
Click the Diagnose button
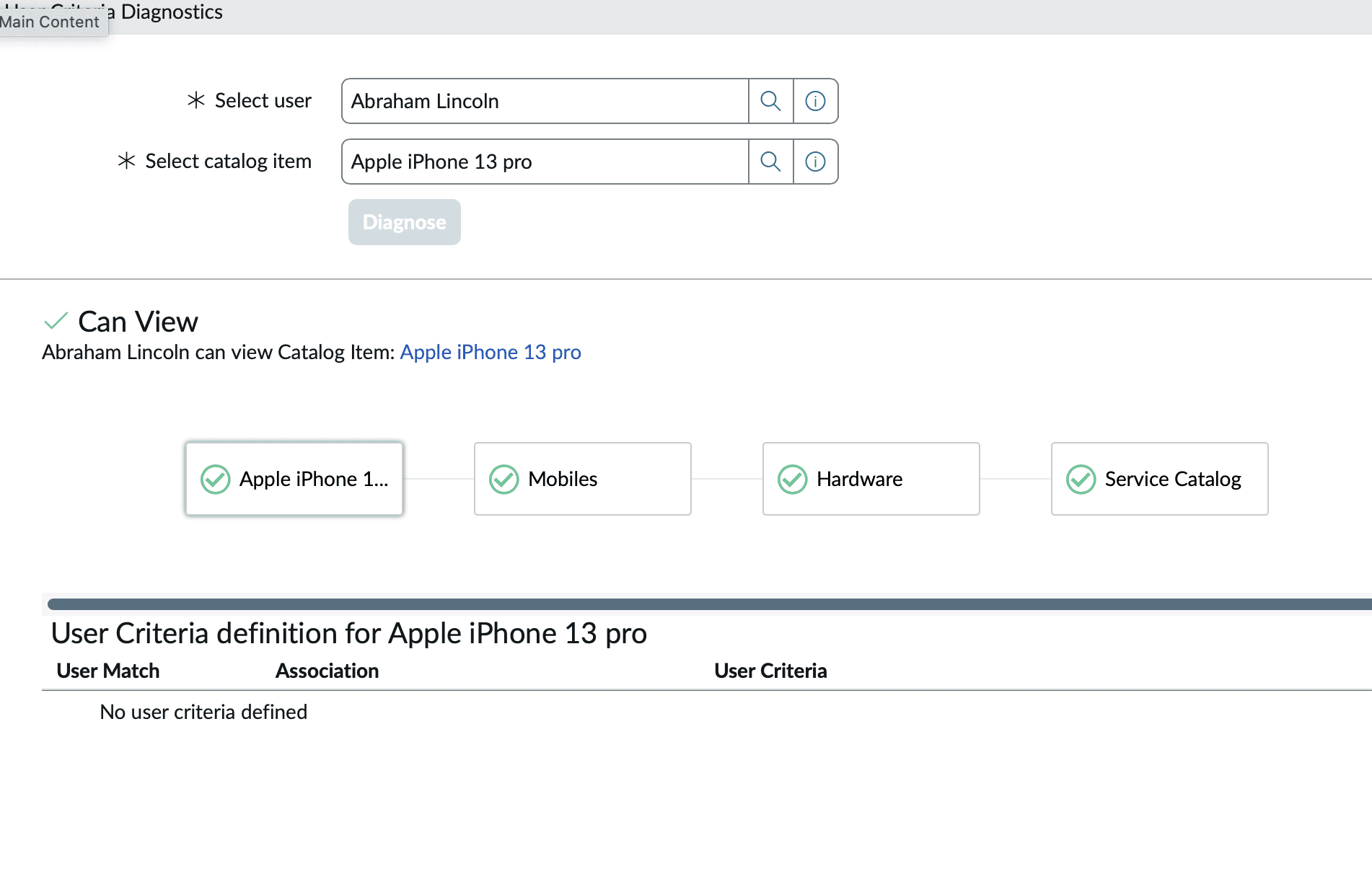[x=404, y=222]
